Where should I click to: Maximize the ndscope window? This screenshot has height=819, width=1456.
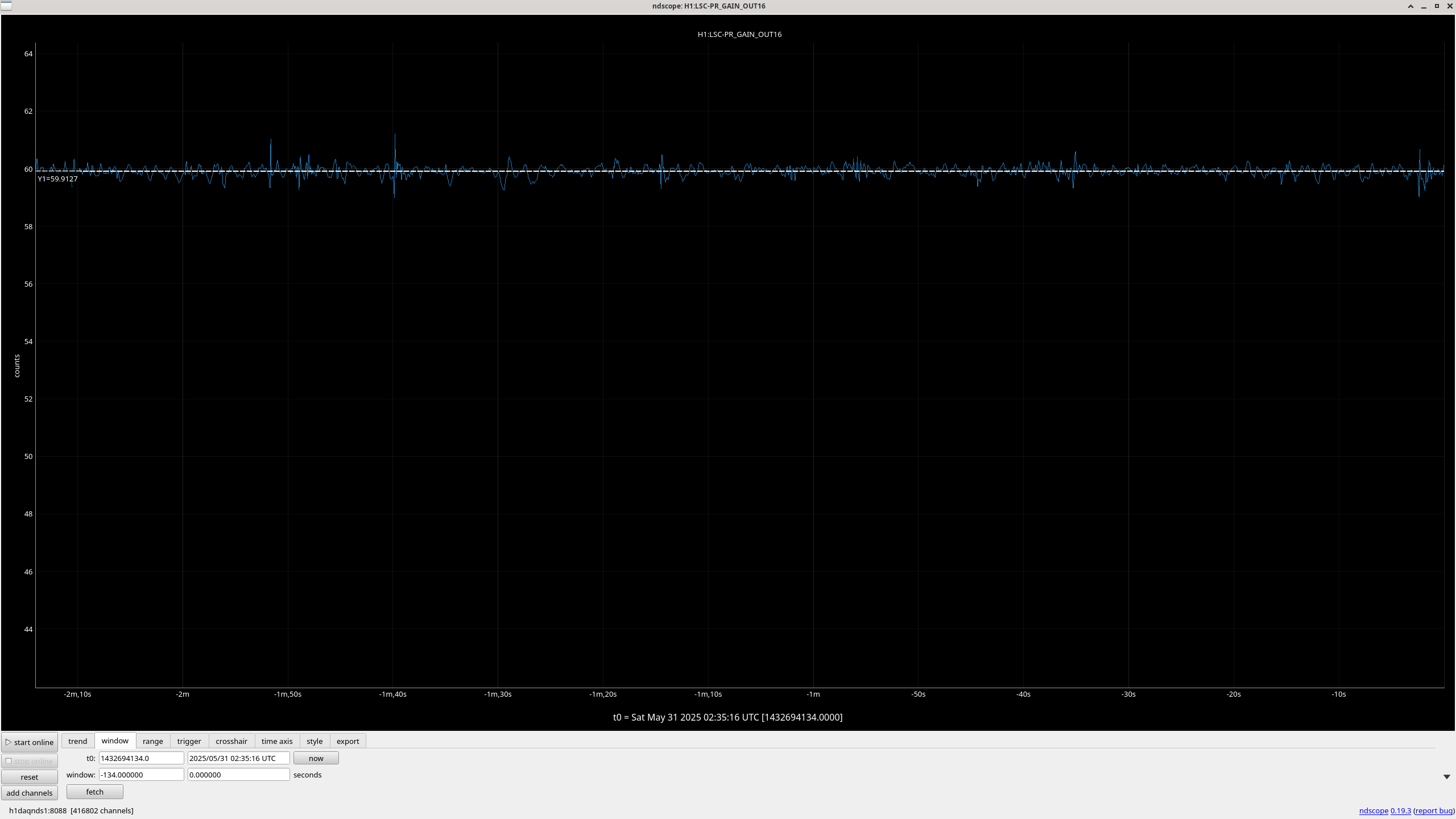tap(1437, 6)
